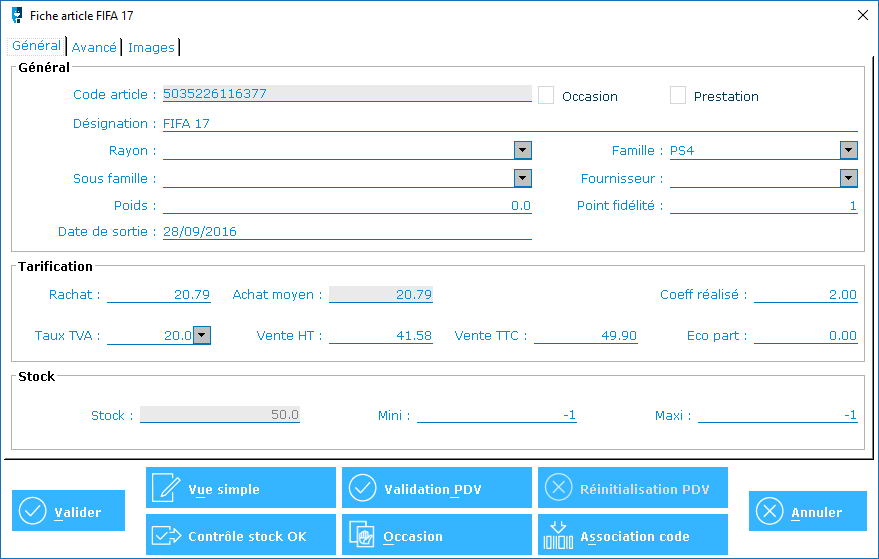Click the Vente HT field
The width and height of the screenshot is (879, 559).
(x=381, y=335)
